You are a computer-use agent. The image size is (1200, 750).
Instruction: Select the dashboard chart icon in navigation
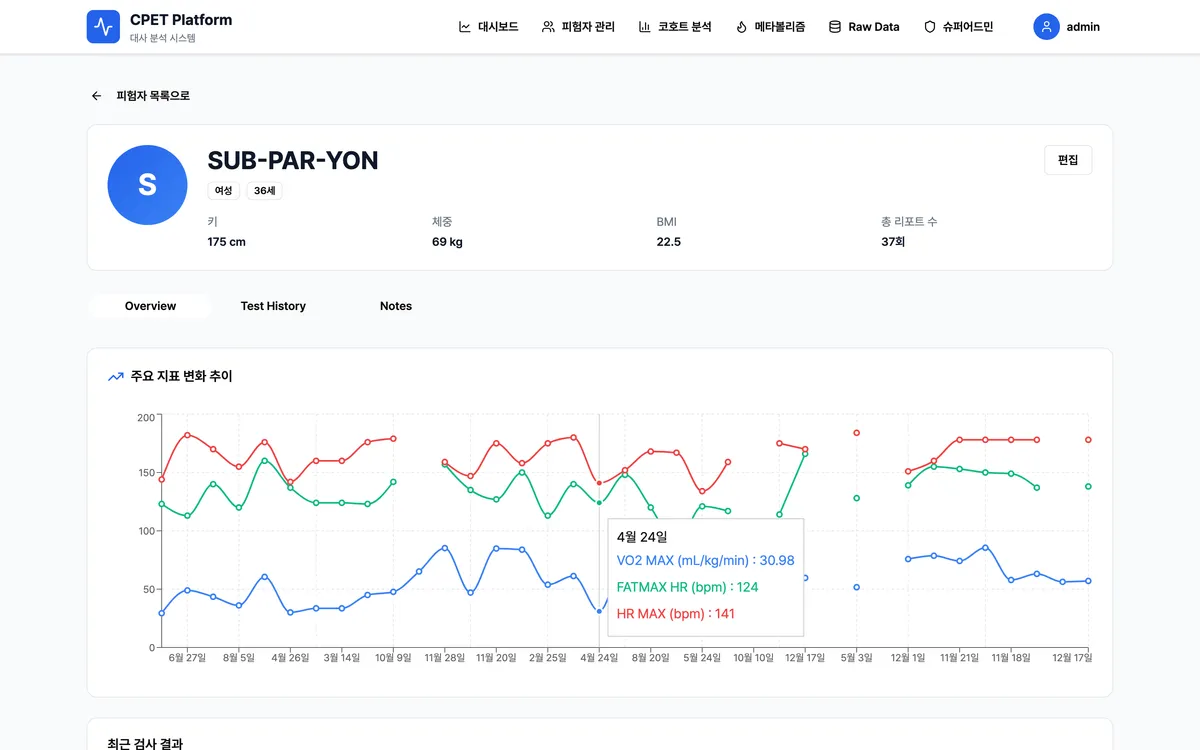coord(464,27)
